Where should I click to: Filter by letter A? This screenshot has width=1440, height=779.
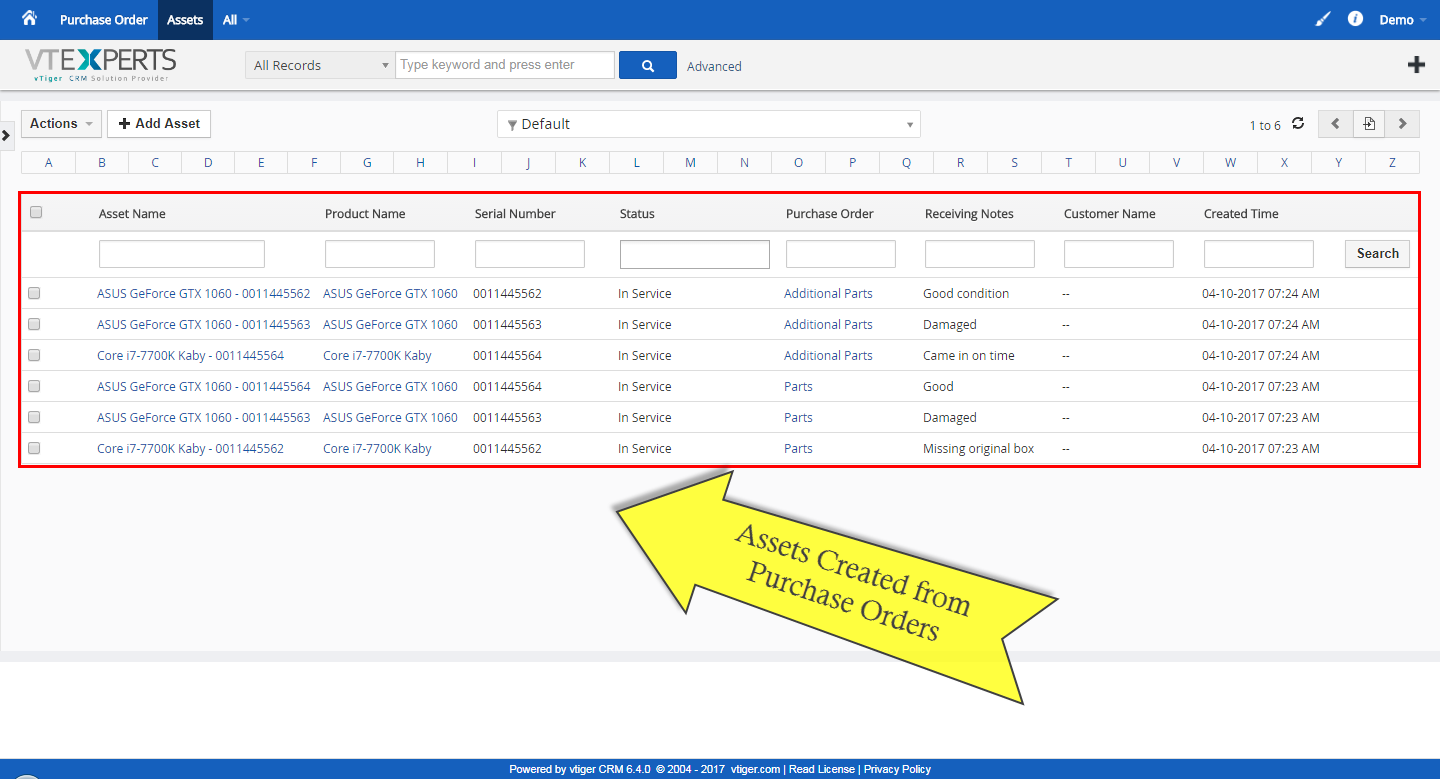coord(48,162)
